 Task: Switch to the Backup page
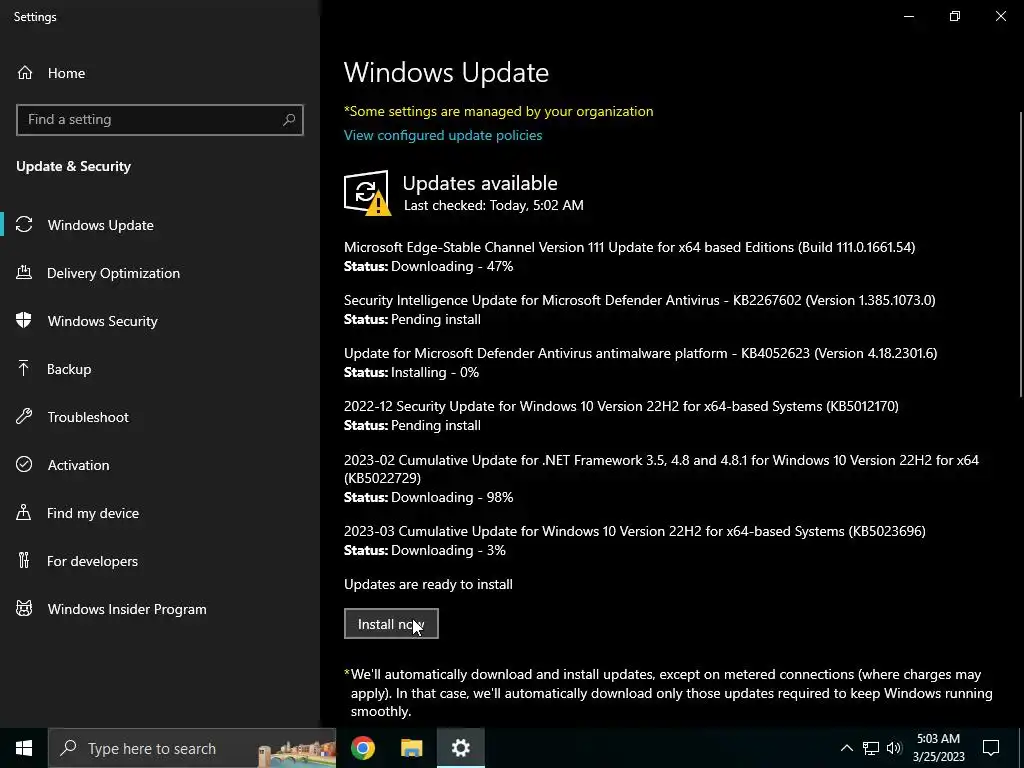tap(160, 369)
